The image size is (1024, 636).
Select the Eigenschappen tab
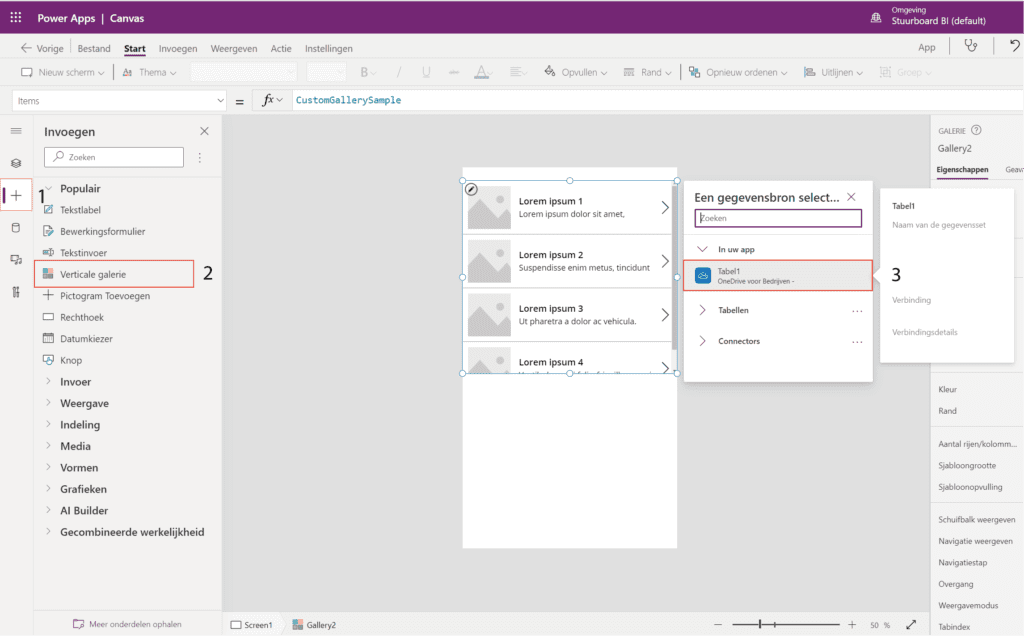pyautogui.click(x=962, y=170)
